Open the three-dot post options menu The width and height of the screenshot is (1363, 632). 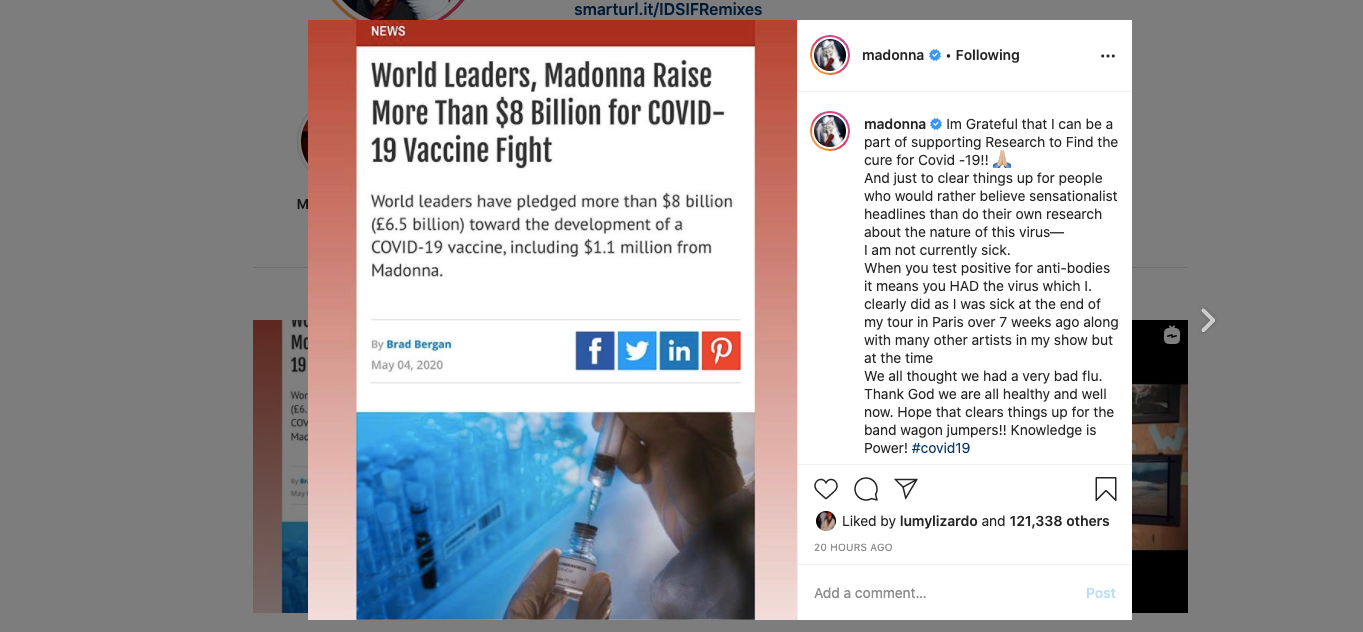click(x=1107, y=56)
